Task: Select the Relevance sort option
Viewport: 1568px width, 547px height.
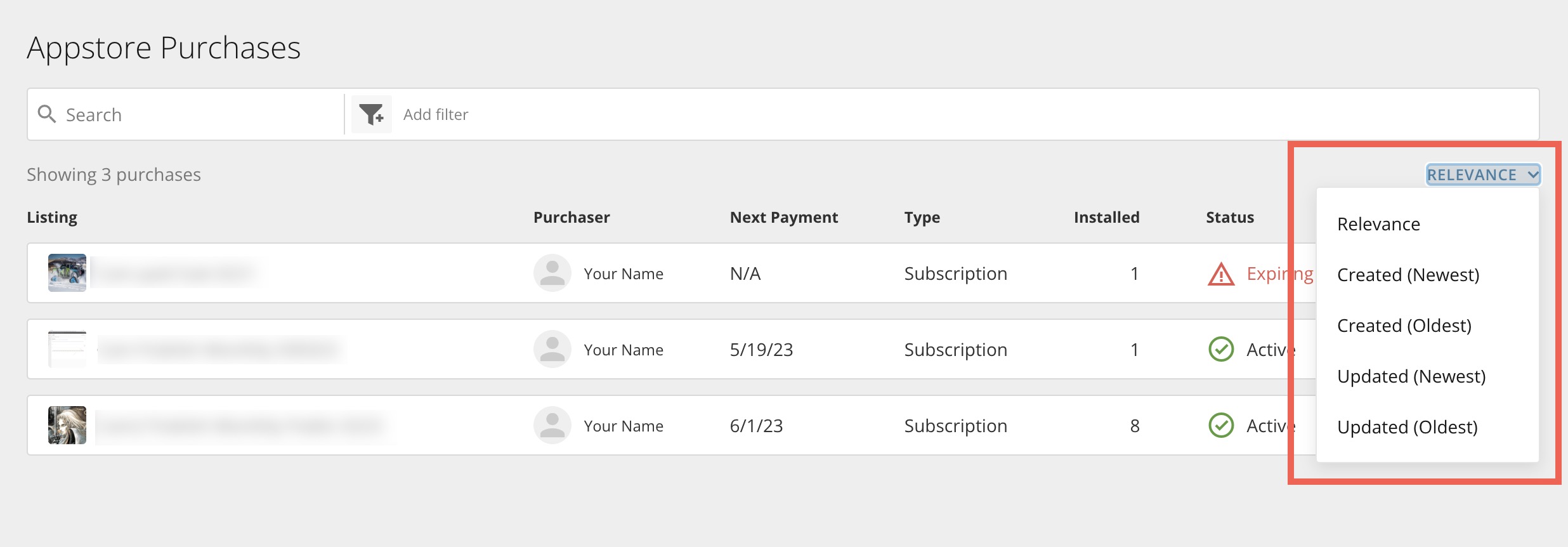Action: tap(1378, 224)
